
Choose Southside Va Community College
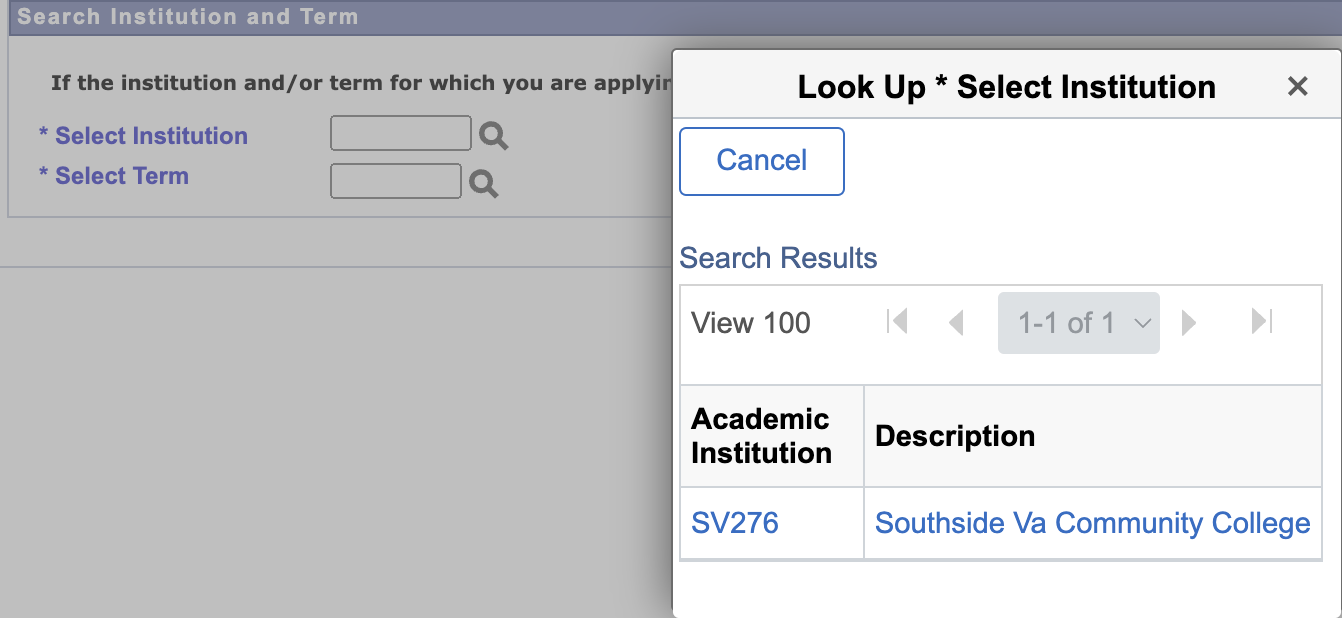[x=1092, y=523]
